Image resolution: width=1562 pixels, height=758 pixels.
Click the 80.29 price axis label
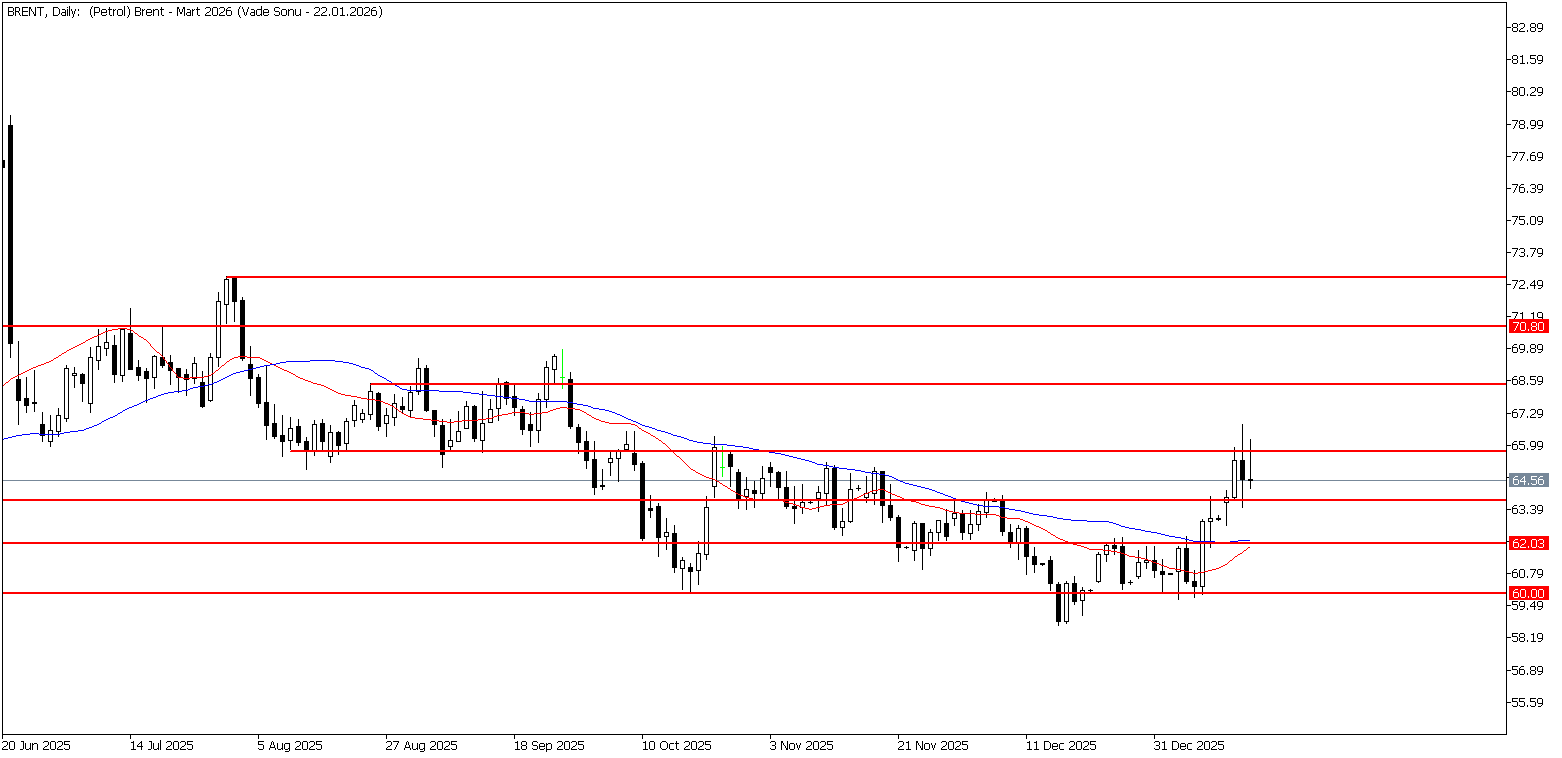click(x=1529, y=91)
